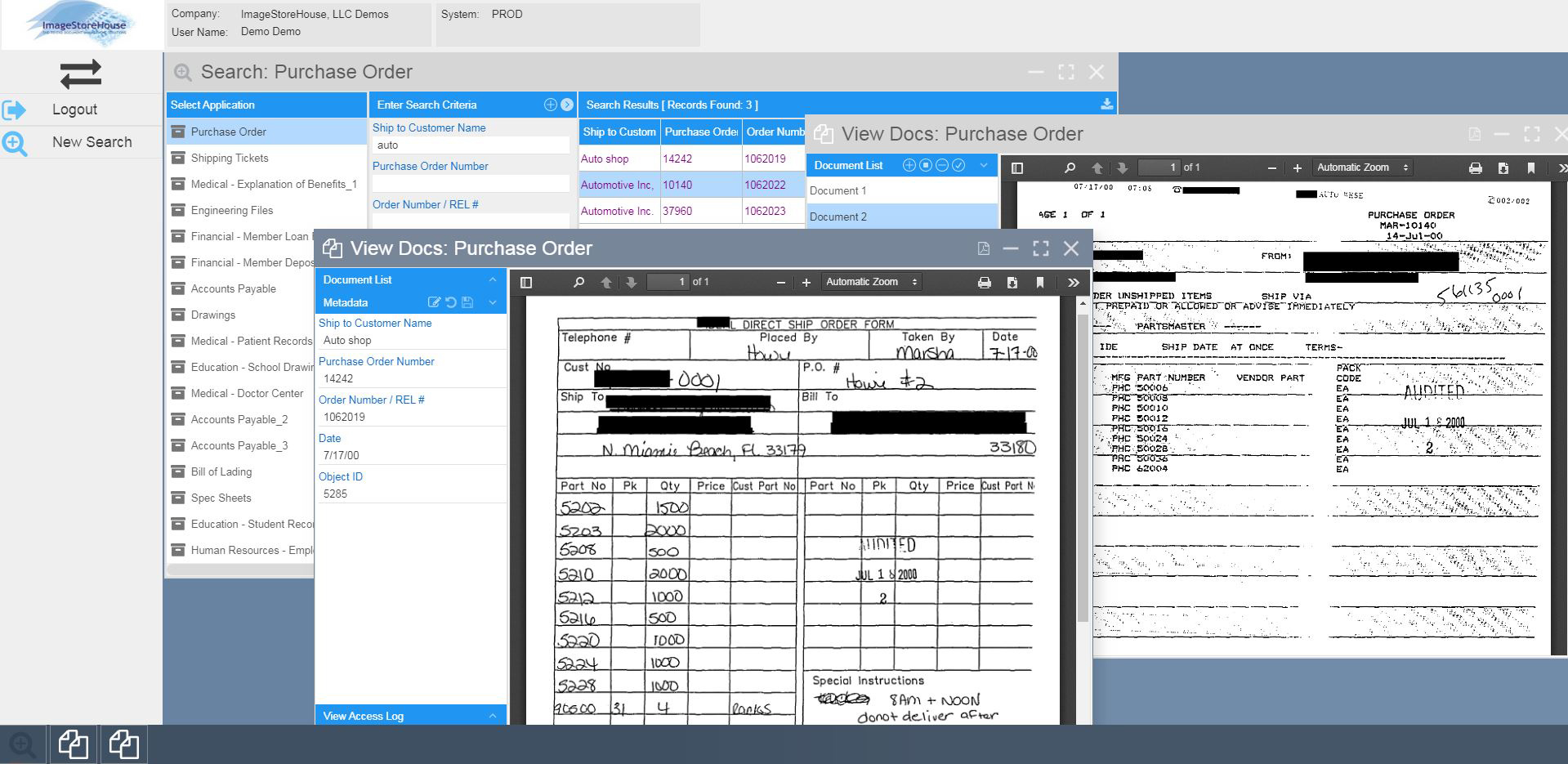Click save metadata disk icon

coord(467,302)
